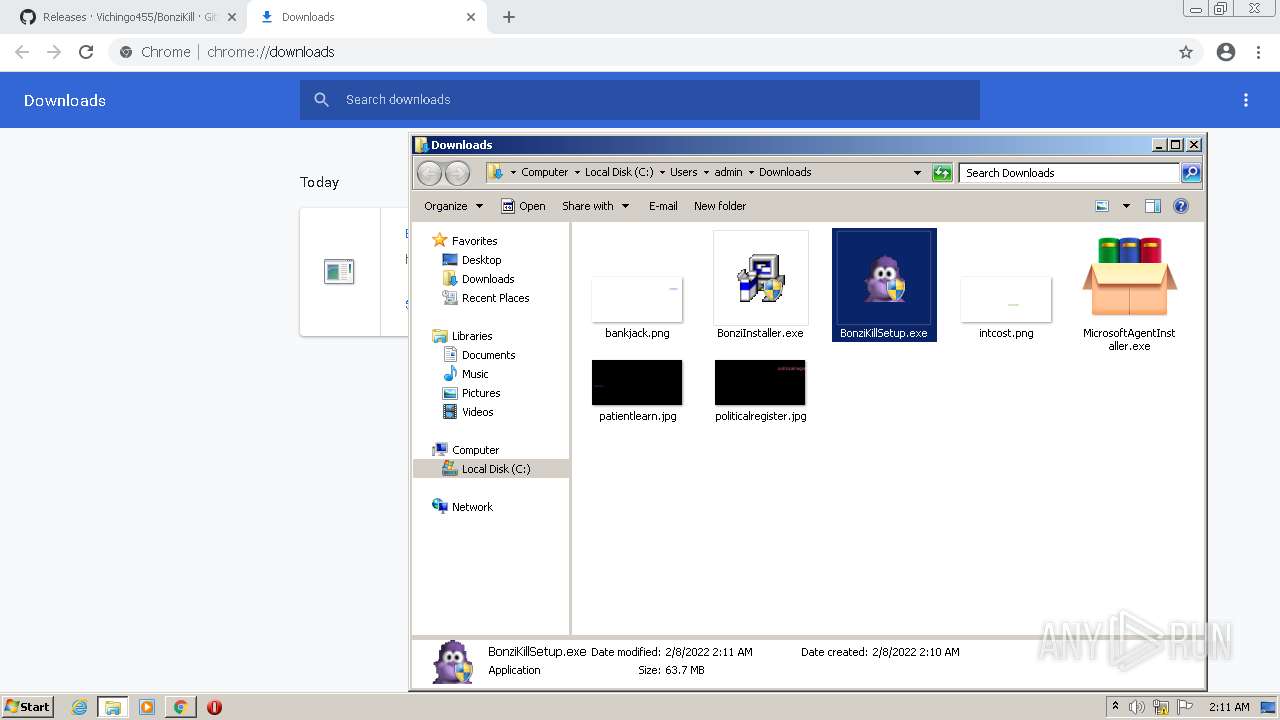
Task: Focus the Search downloads field in Chrome
Action: pos(640,100)
